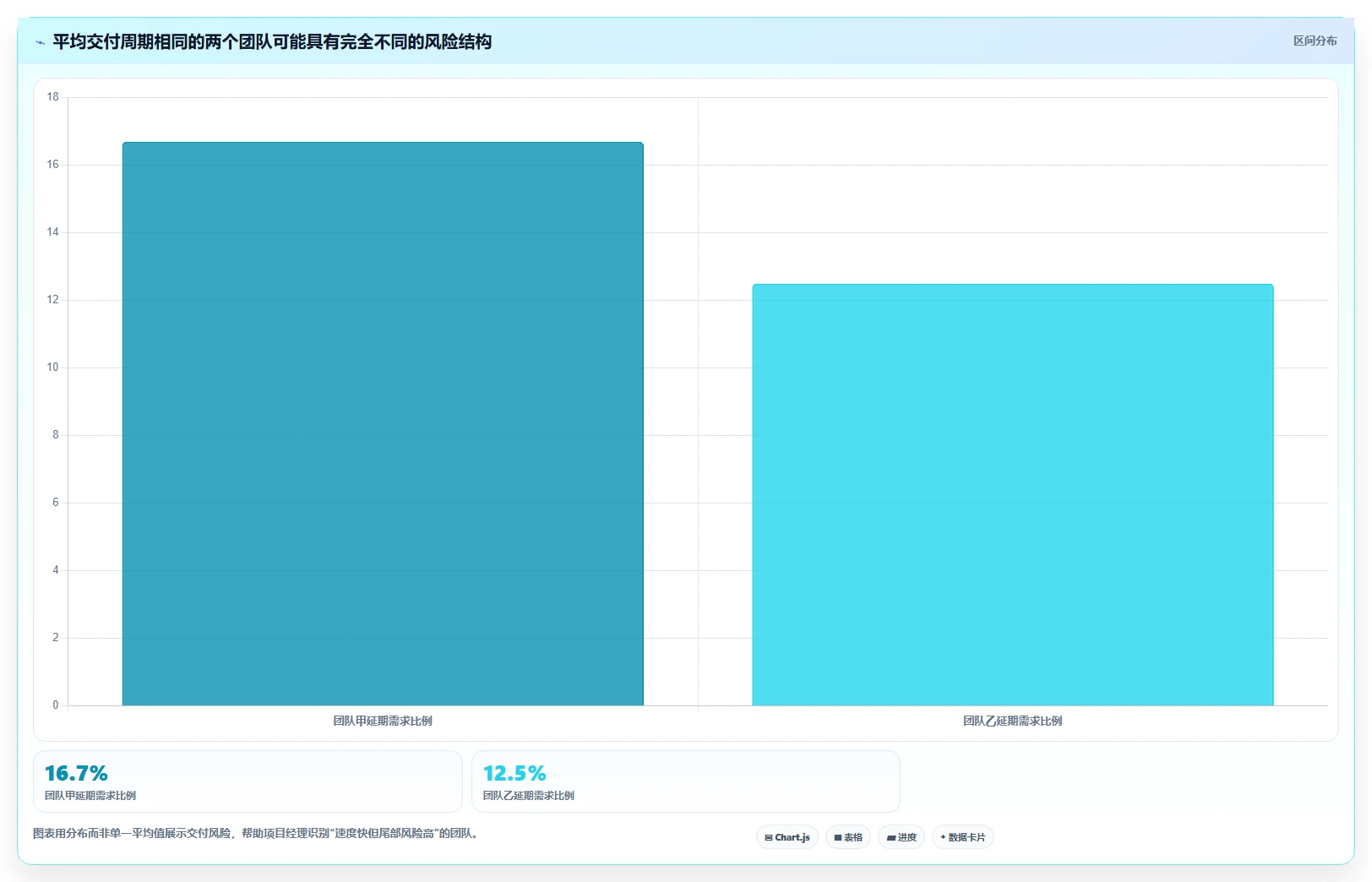The height and width of the screenshot is (882, 1372).
Task: Click the 12.5% value in the stat card
Action: point(514,773)
